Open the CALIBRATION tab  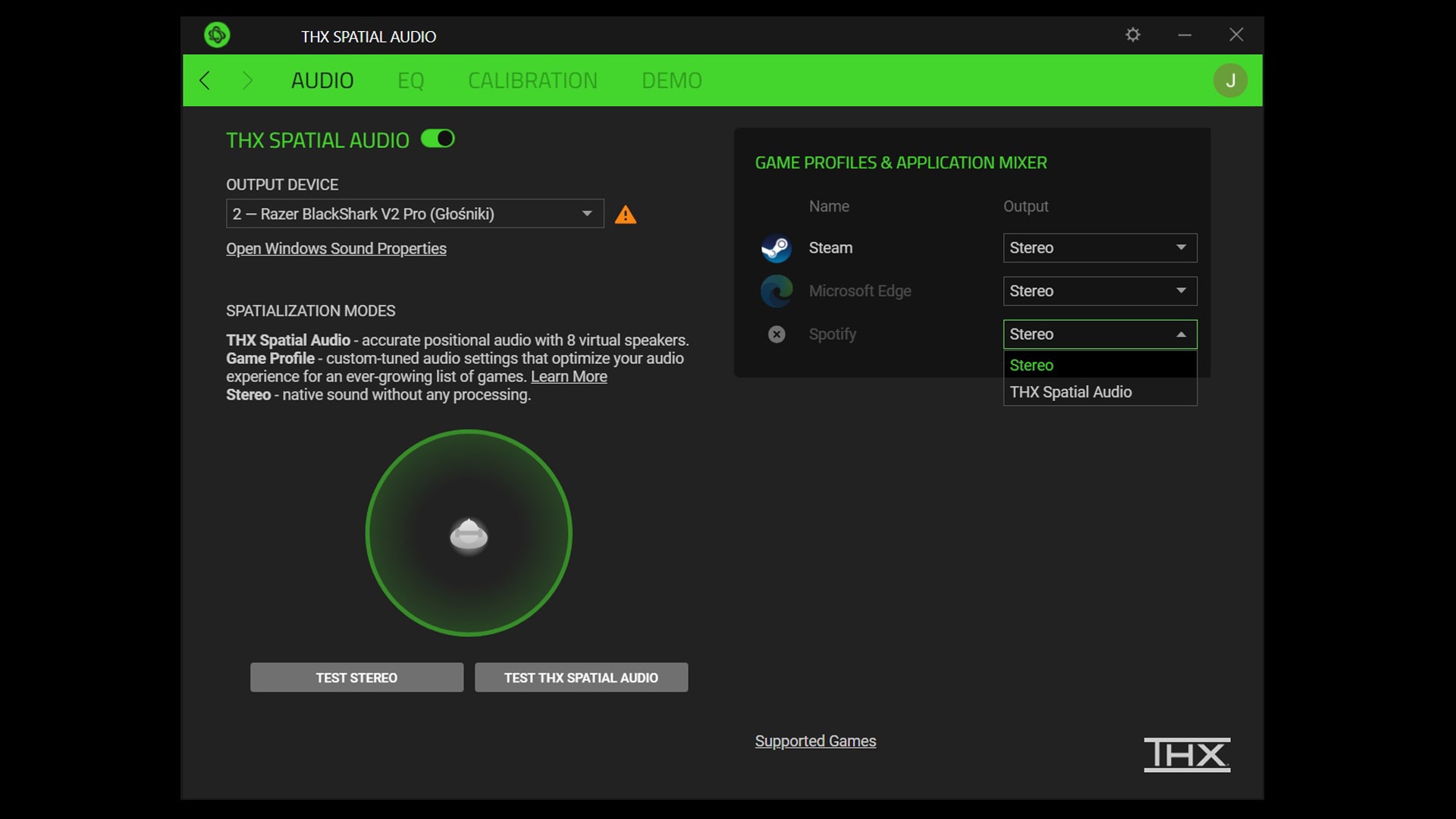(x=532, y=80)
